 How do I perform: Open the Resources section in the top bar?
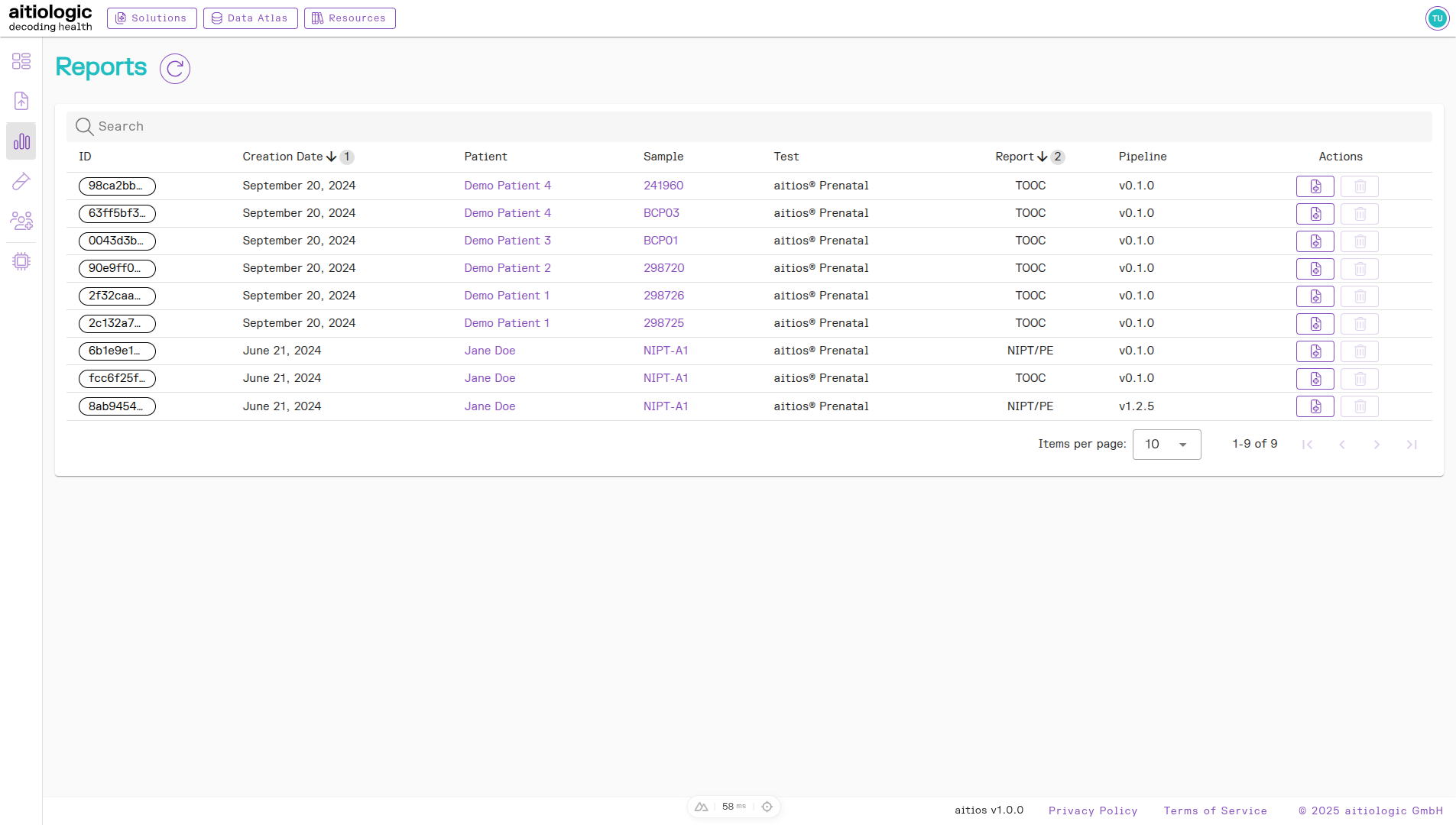pos(349,18)
